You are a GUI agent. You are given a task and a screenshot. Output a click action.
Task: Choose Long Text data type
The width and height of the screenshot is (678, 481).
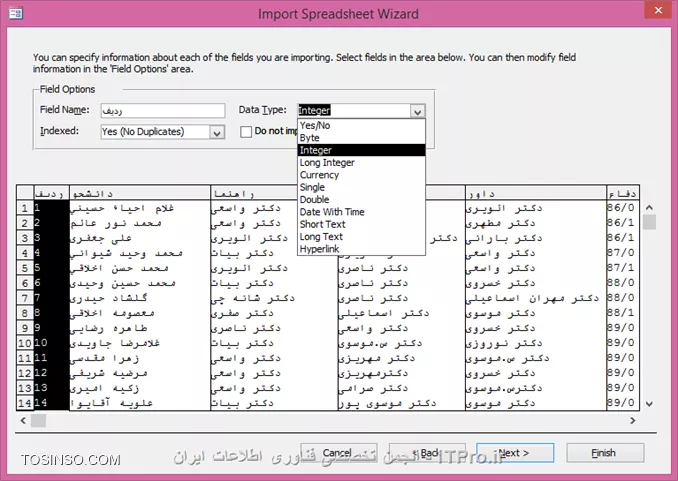click(361, 237)
